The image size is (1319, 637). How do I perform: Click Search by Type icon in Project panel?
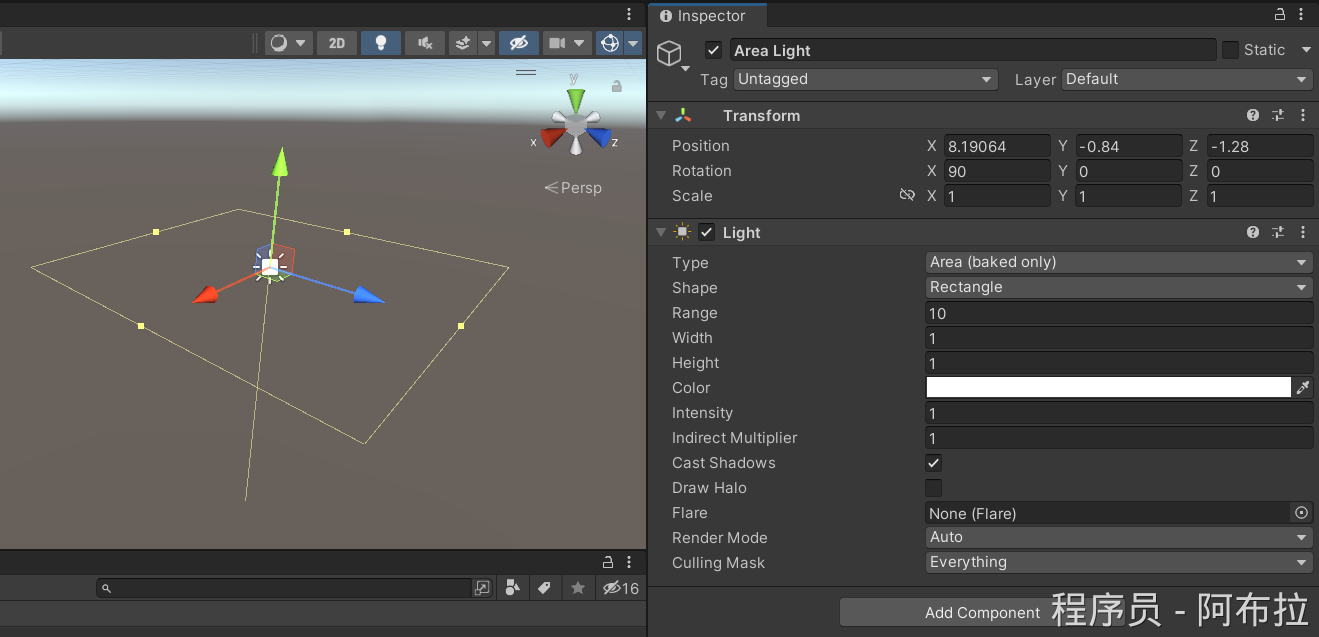(x=512, y=588)
